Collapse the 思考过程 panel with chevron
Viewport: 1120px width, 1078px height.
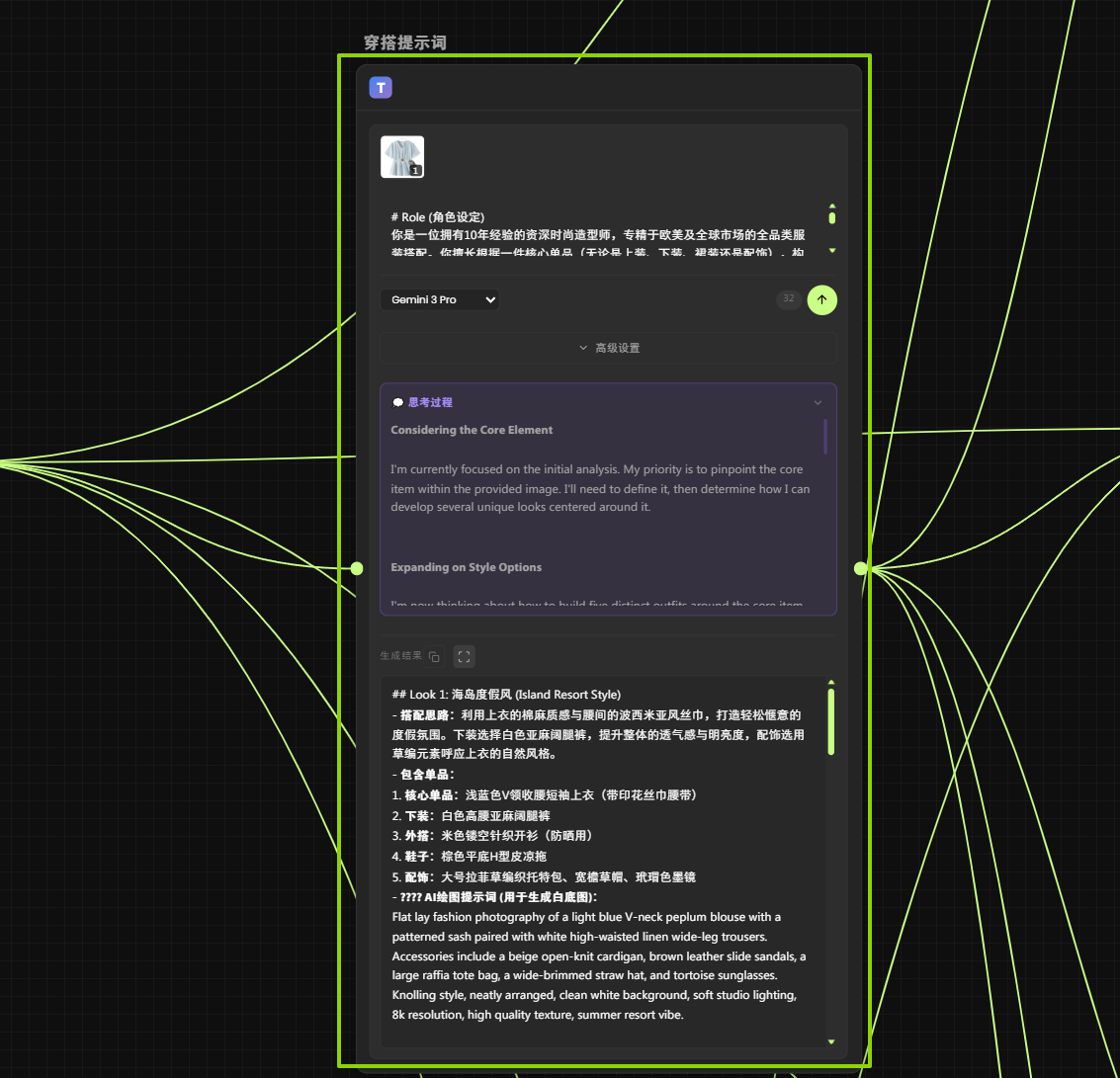[x=818, y=403]
